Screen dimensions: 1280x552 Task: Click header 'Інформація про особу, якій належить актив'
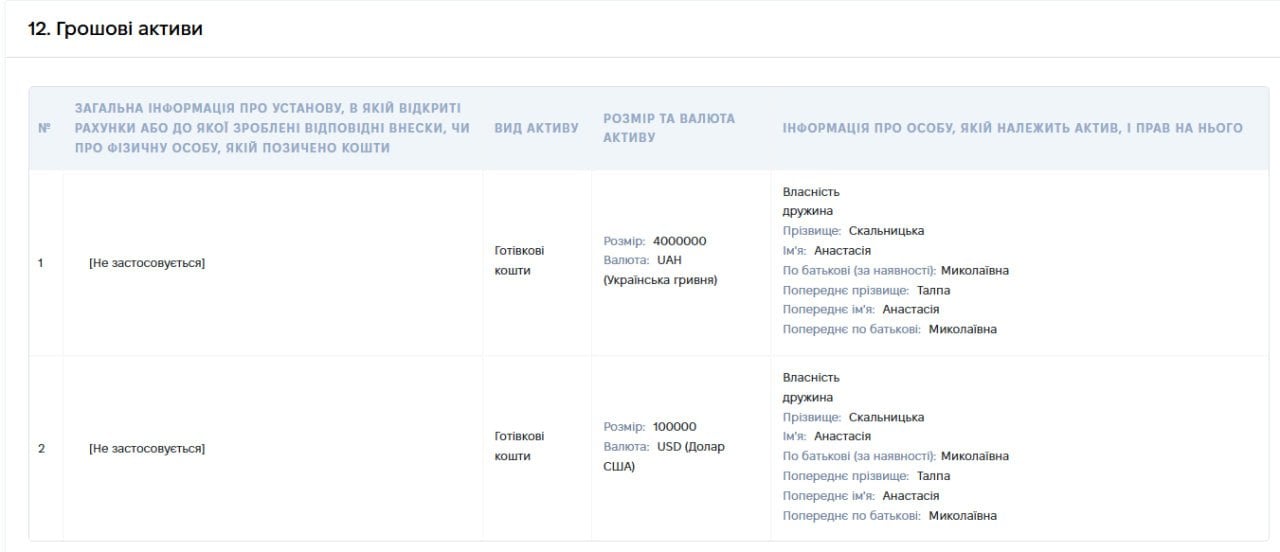1012,128
